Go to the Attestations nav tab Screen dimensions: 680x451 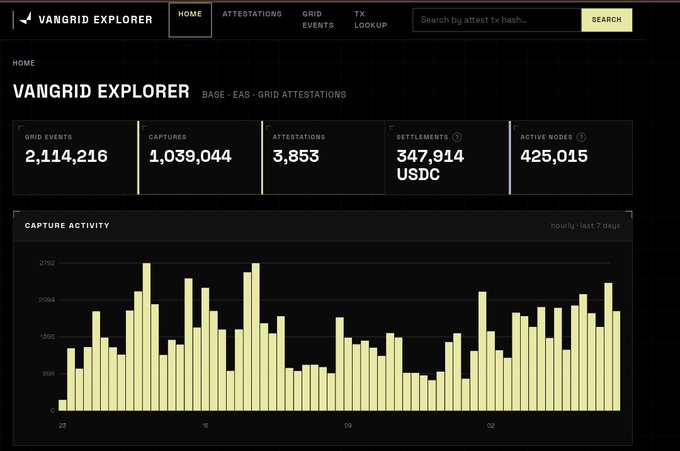[x=252, y=14]
